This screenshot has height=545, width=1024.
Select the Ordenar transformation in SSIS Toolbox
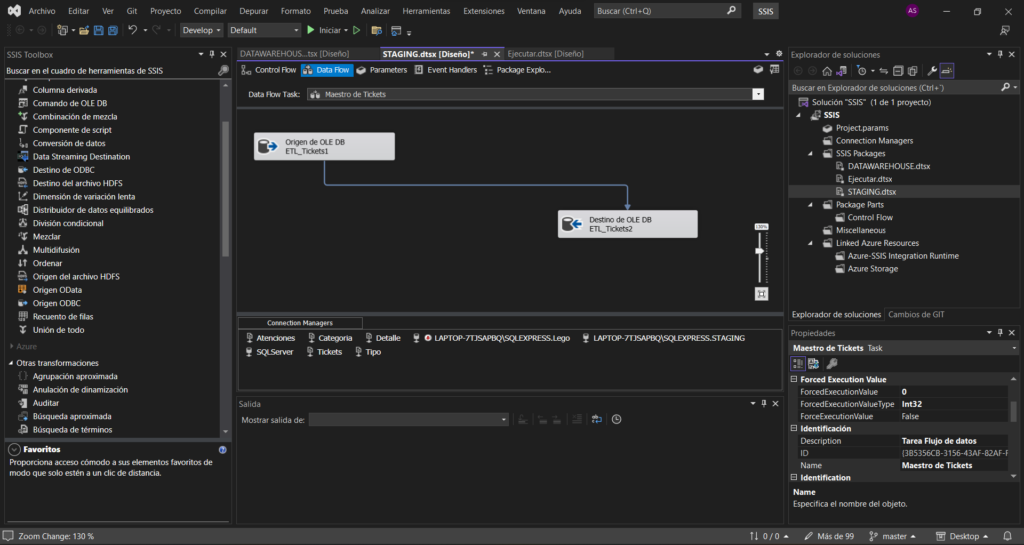point(48,263)
